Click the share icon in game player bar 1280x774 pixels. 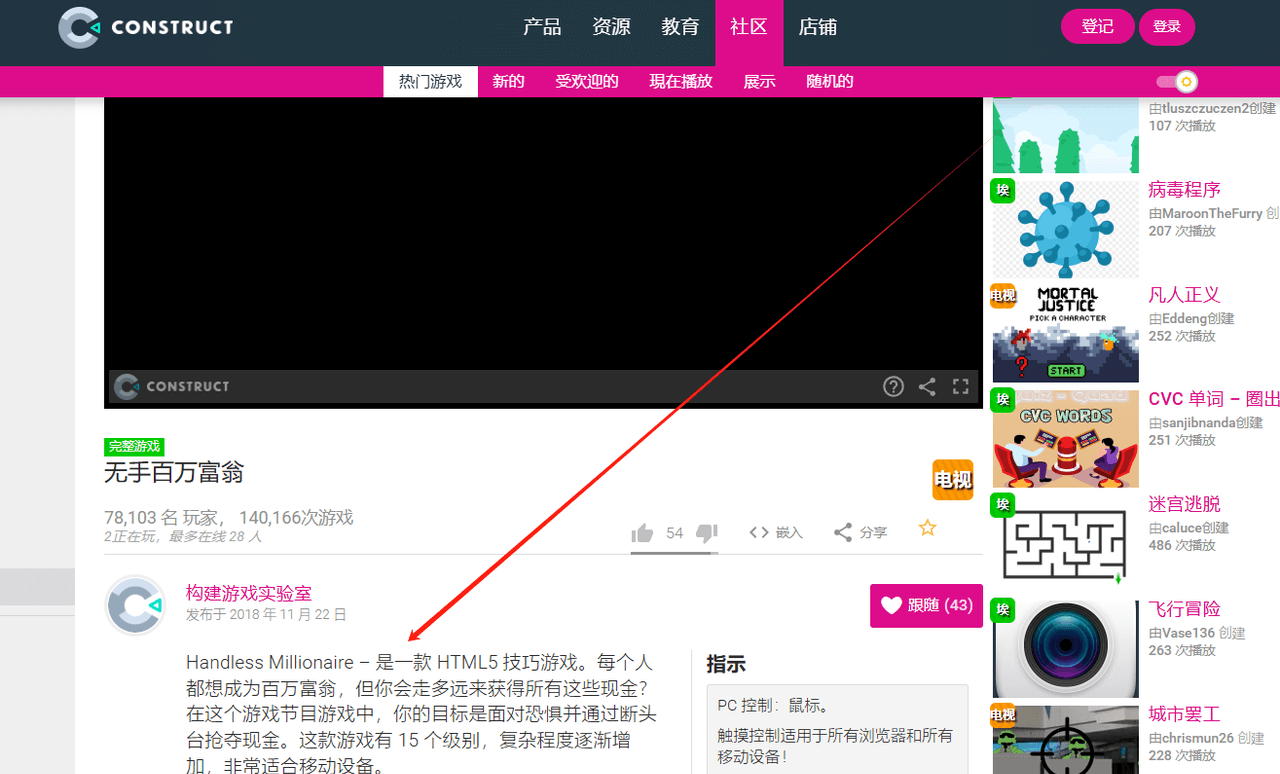click(927, 387)
